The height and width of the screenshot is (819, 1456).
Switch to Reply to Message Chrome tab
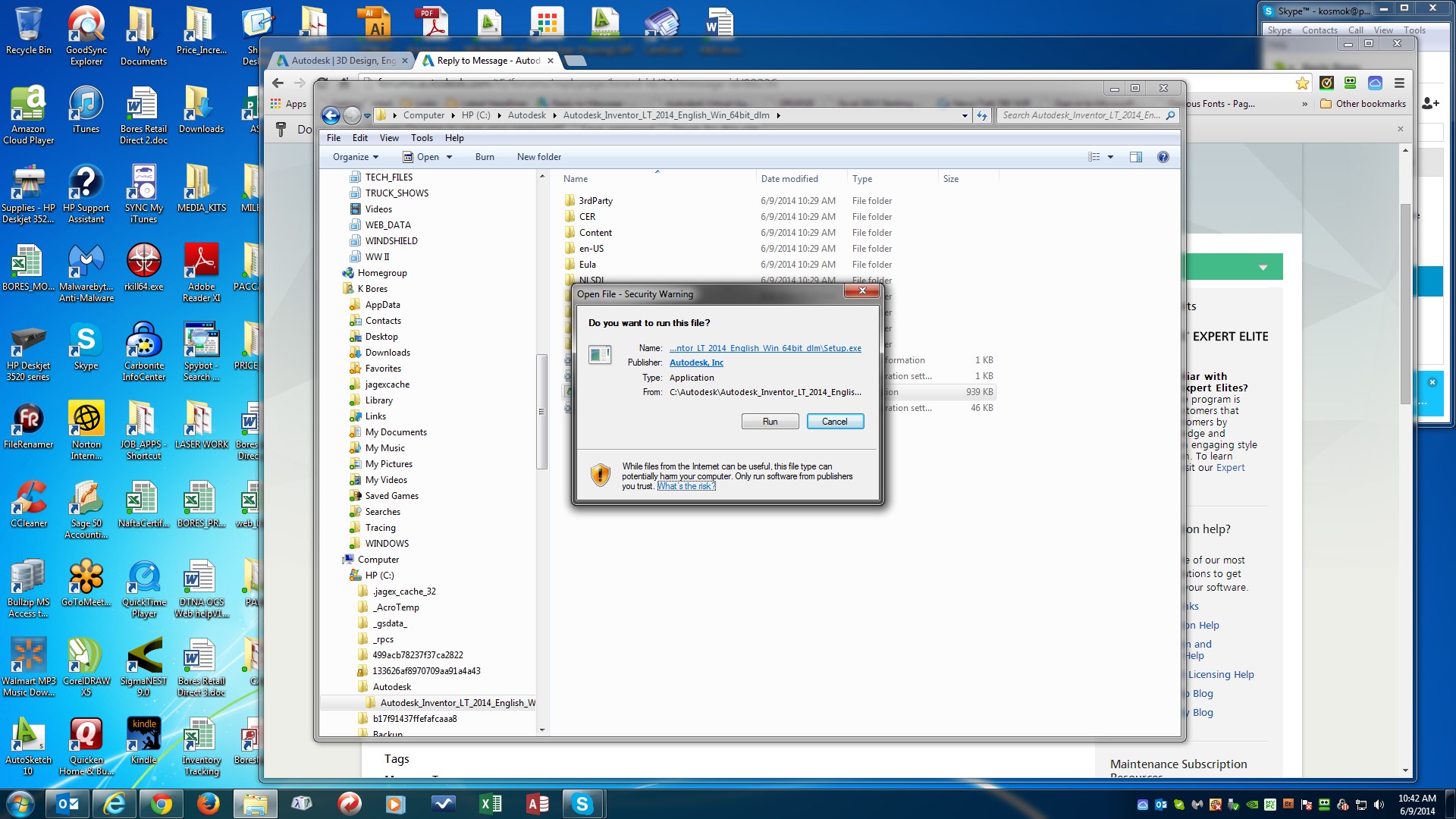point(488,61)
